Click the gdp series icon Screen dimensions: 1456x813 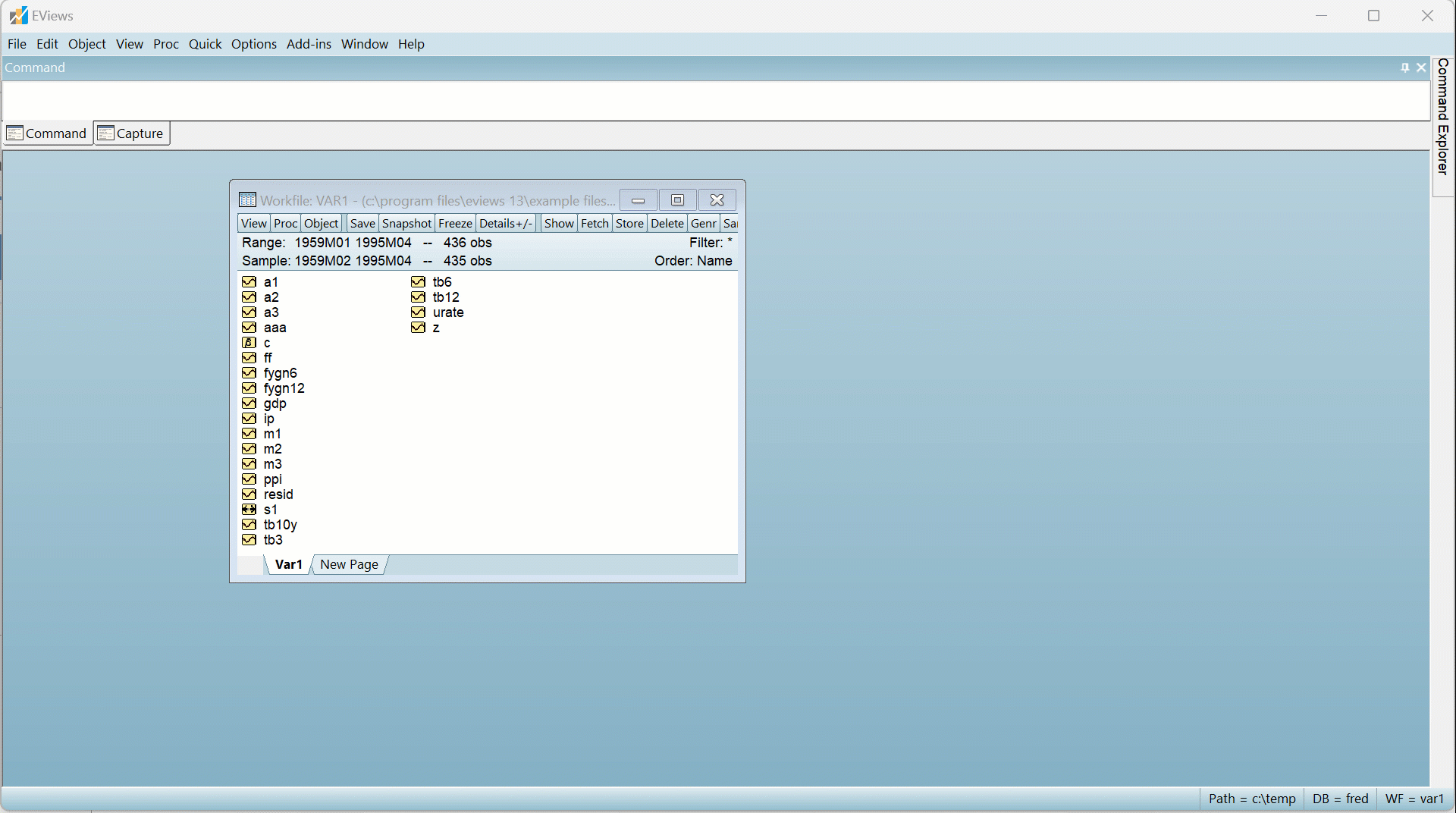coord(249,403)
